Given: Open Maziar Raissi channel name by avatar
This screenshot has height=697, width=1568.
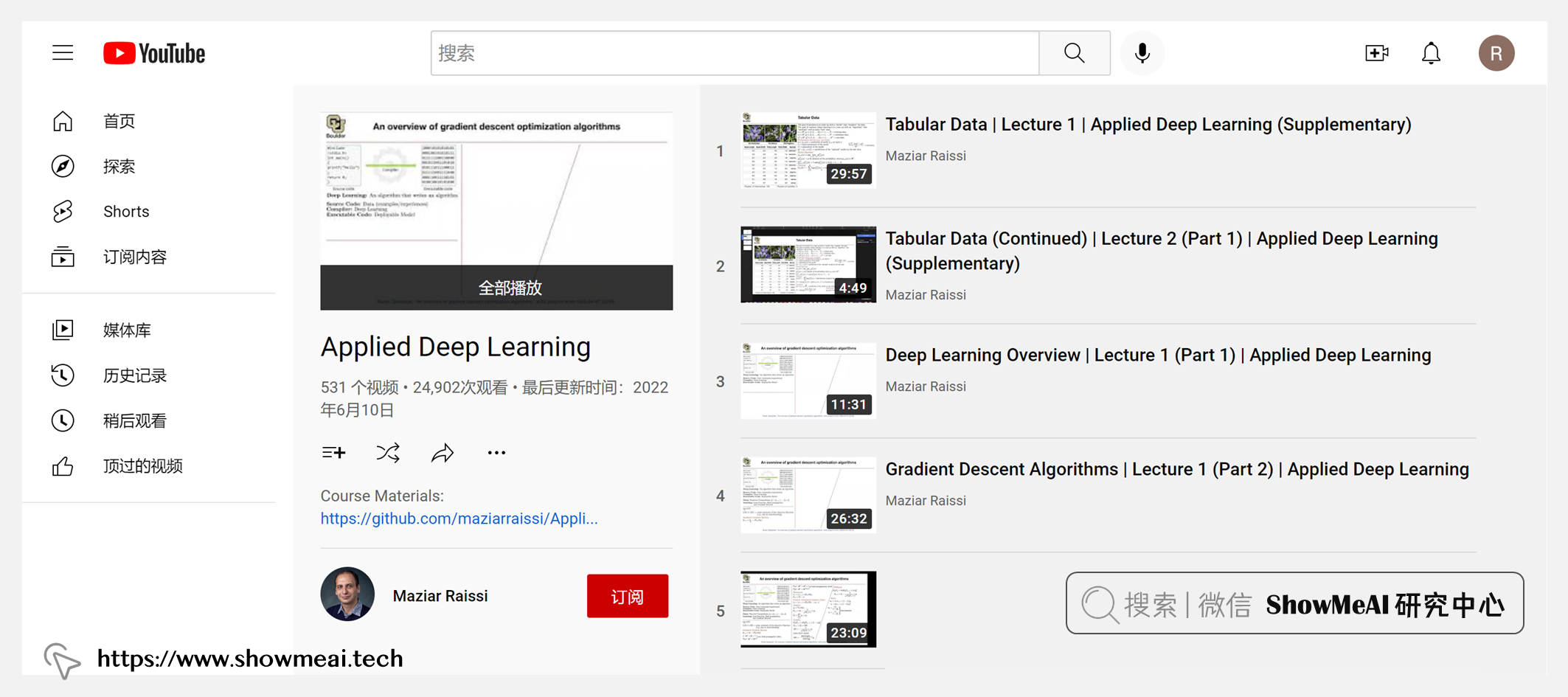Looking at the screenshot, I should click(440, 596).
